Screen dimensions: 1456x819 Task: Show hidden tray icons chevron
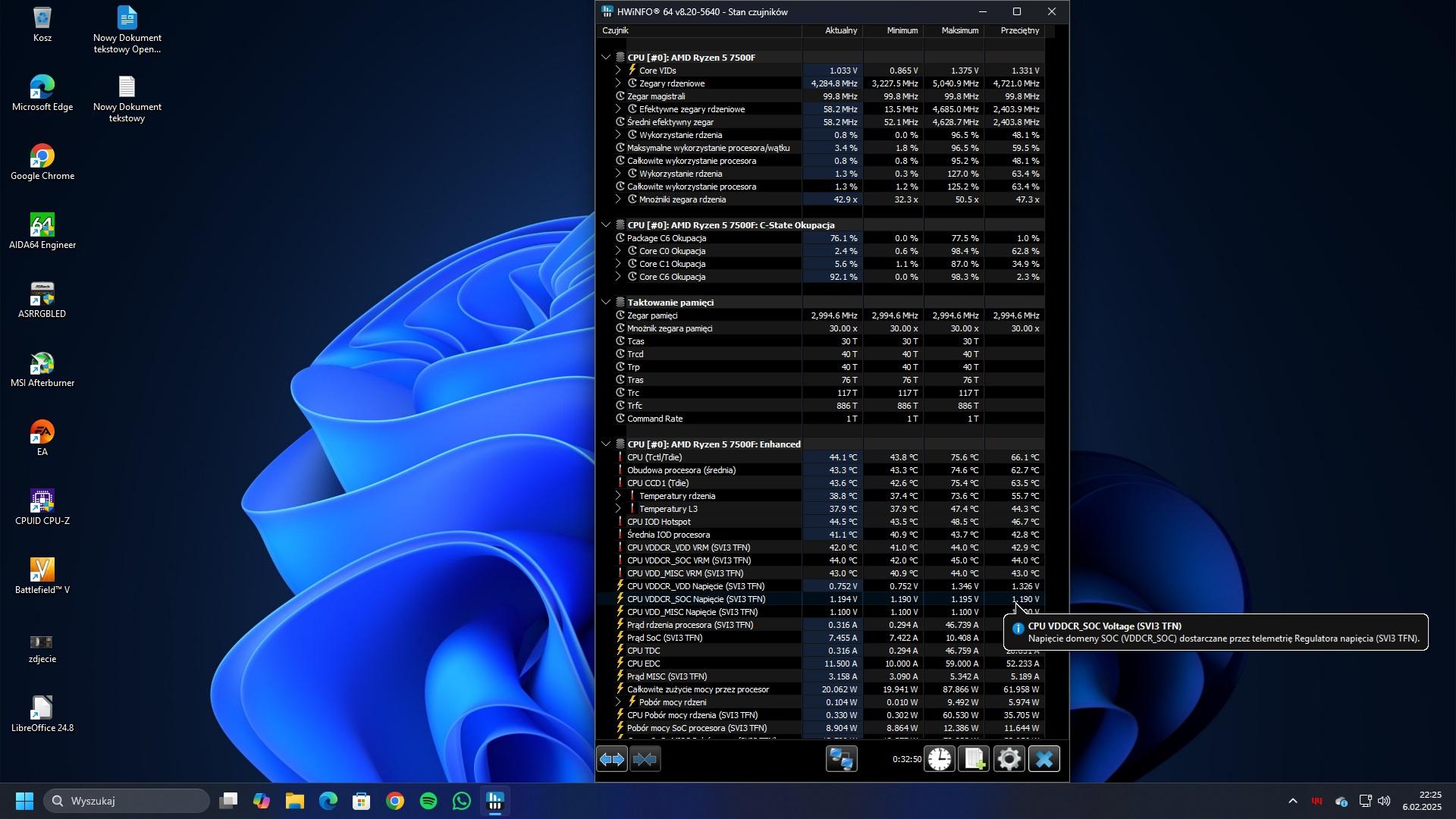[x=1293, y=802]
